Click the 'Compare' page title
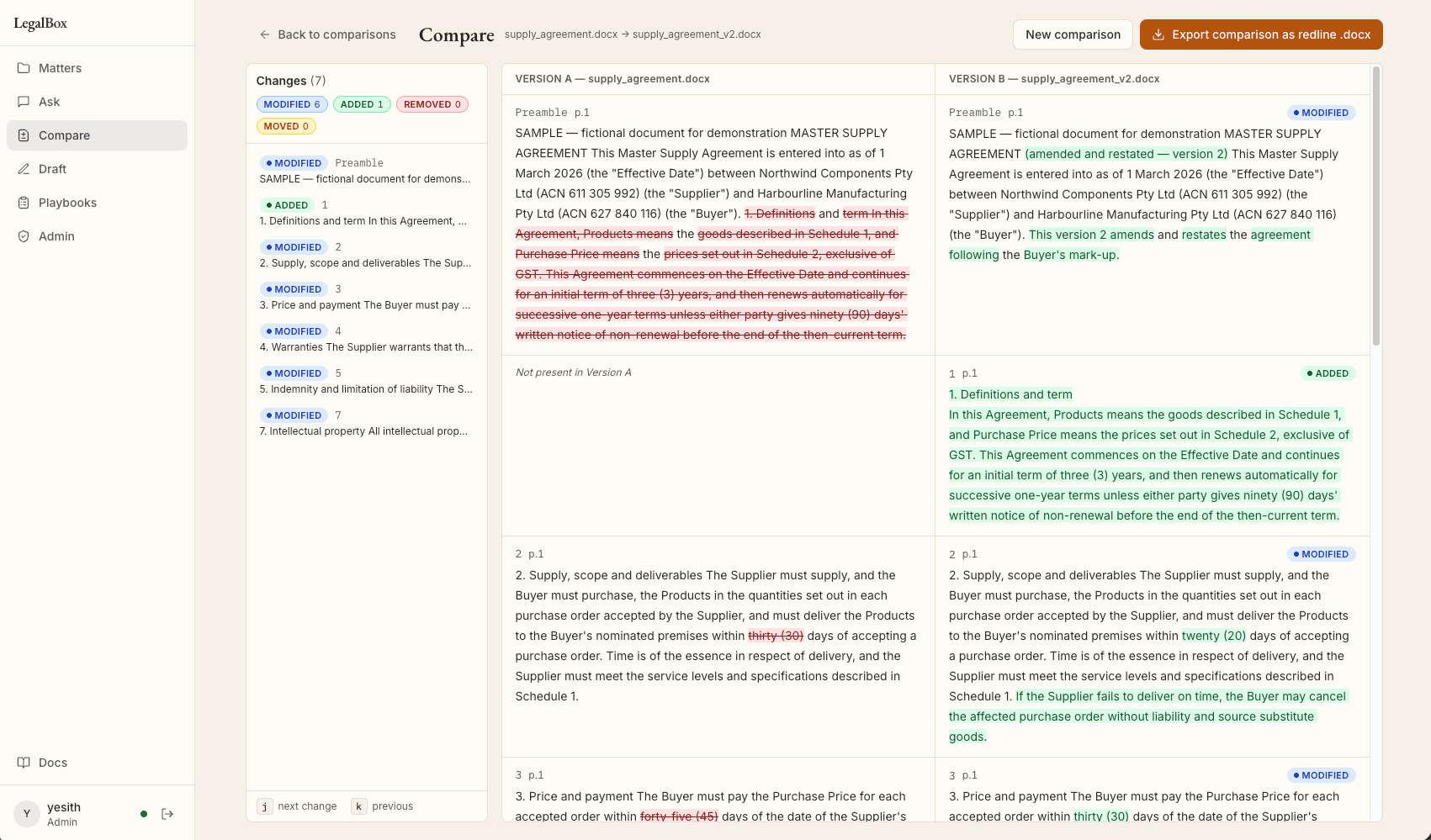Image resolution: width=1431 pixels, height=840 pixels. point(457,34)
